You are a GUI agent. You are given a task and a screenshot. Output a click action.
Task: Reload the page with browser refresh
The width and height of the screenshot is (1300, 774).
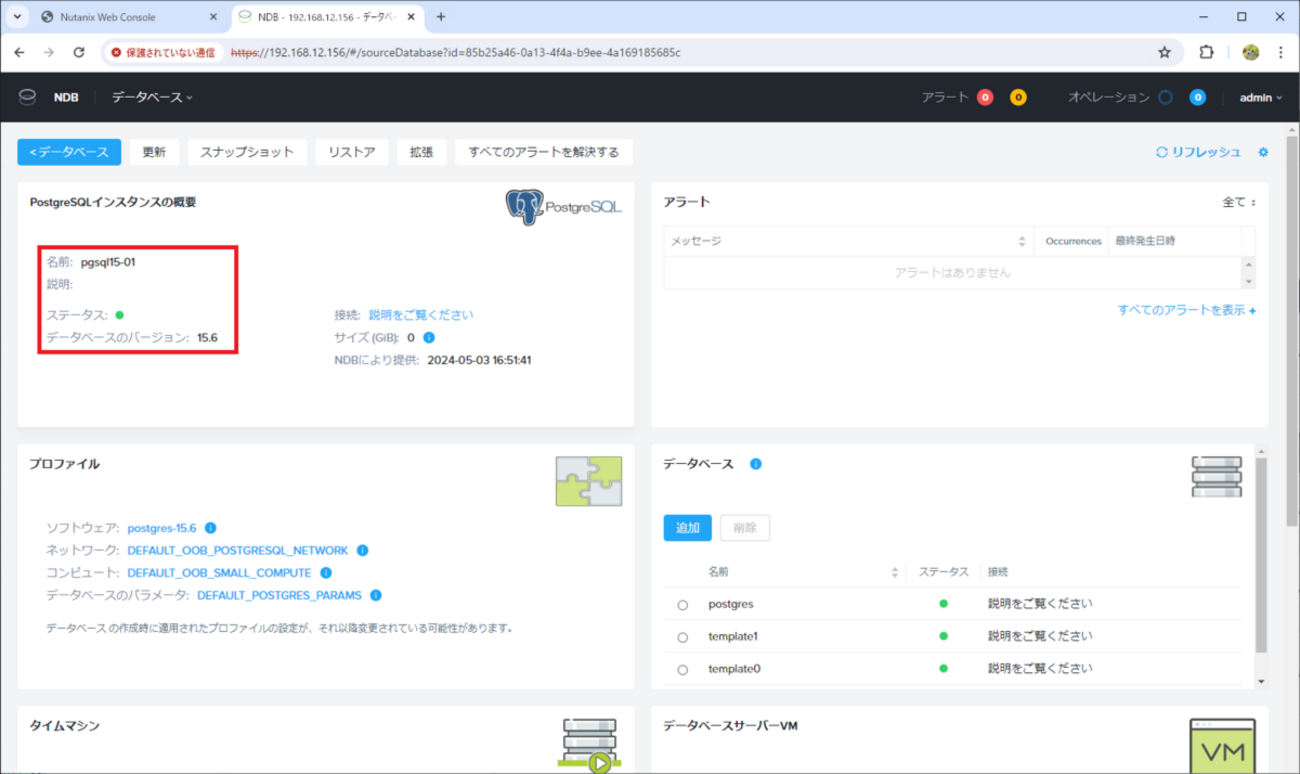tap(79, 52)
